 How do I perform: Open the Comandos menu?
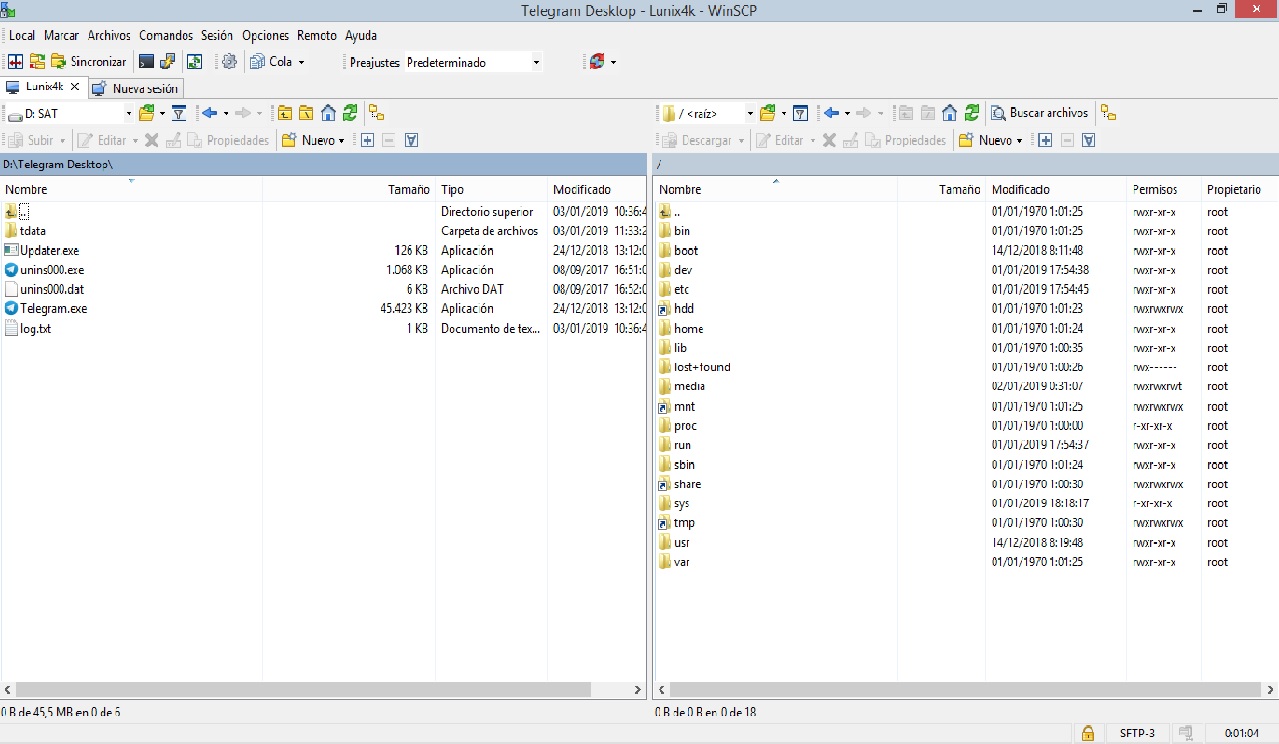pyautogui.click(x=166, y=35)
